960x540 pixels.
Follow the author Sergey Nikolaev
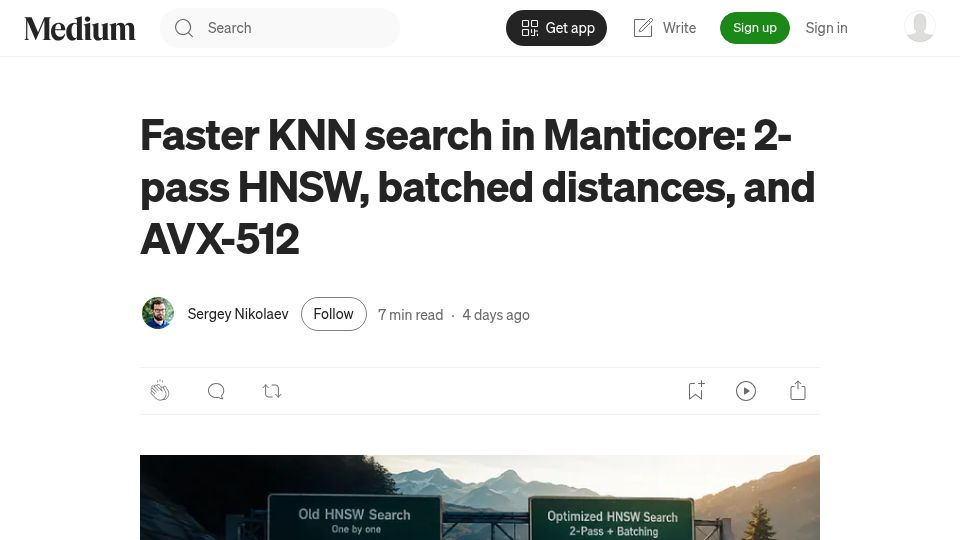(x=334, y=314)
